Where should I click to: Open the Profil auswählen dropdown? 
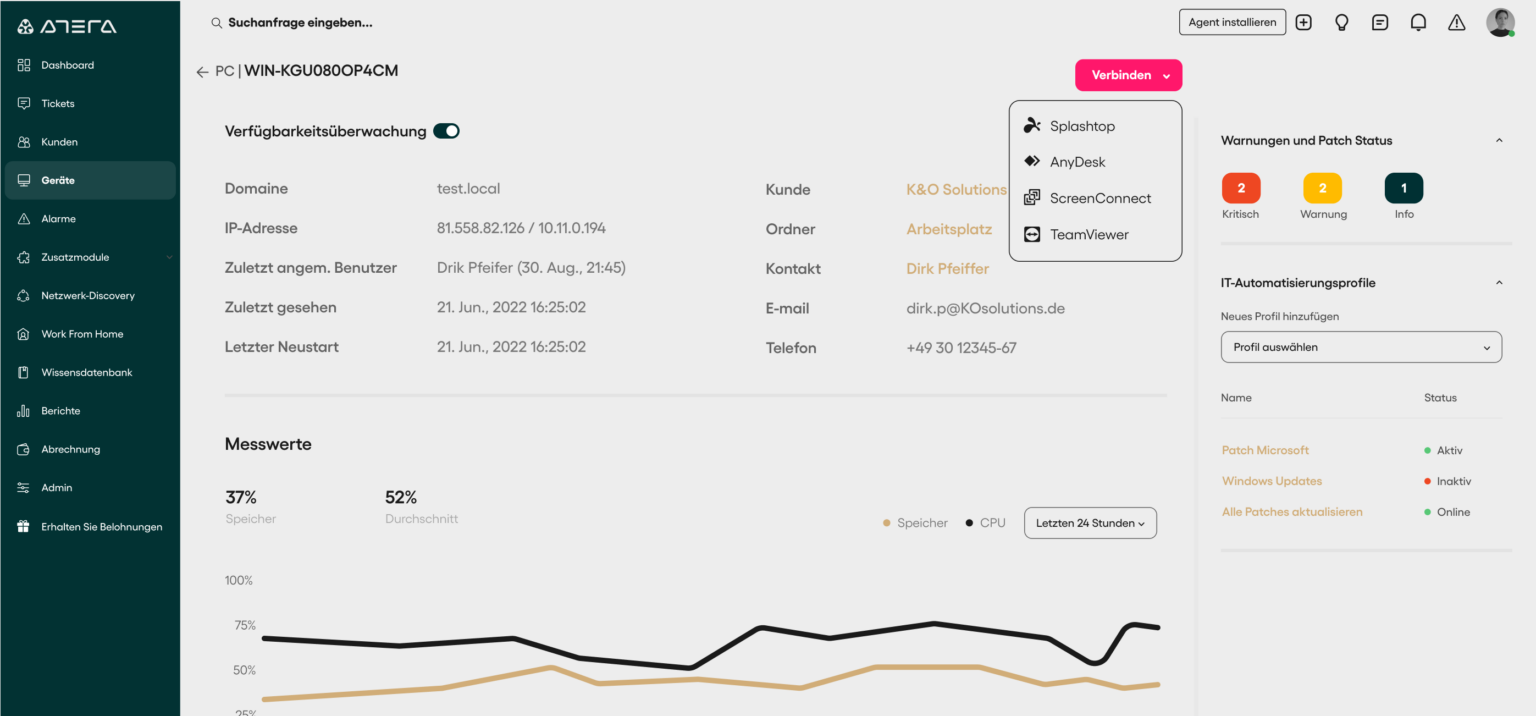click(1361, 347)
